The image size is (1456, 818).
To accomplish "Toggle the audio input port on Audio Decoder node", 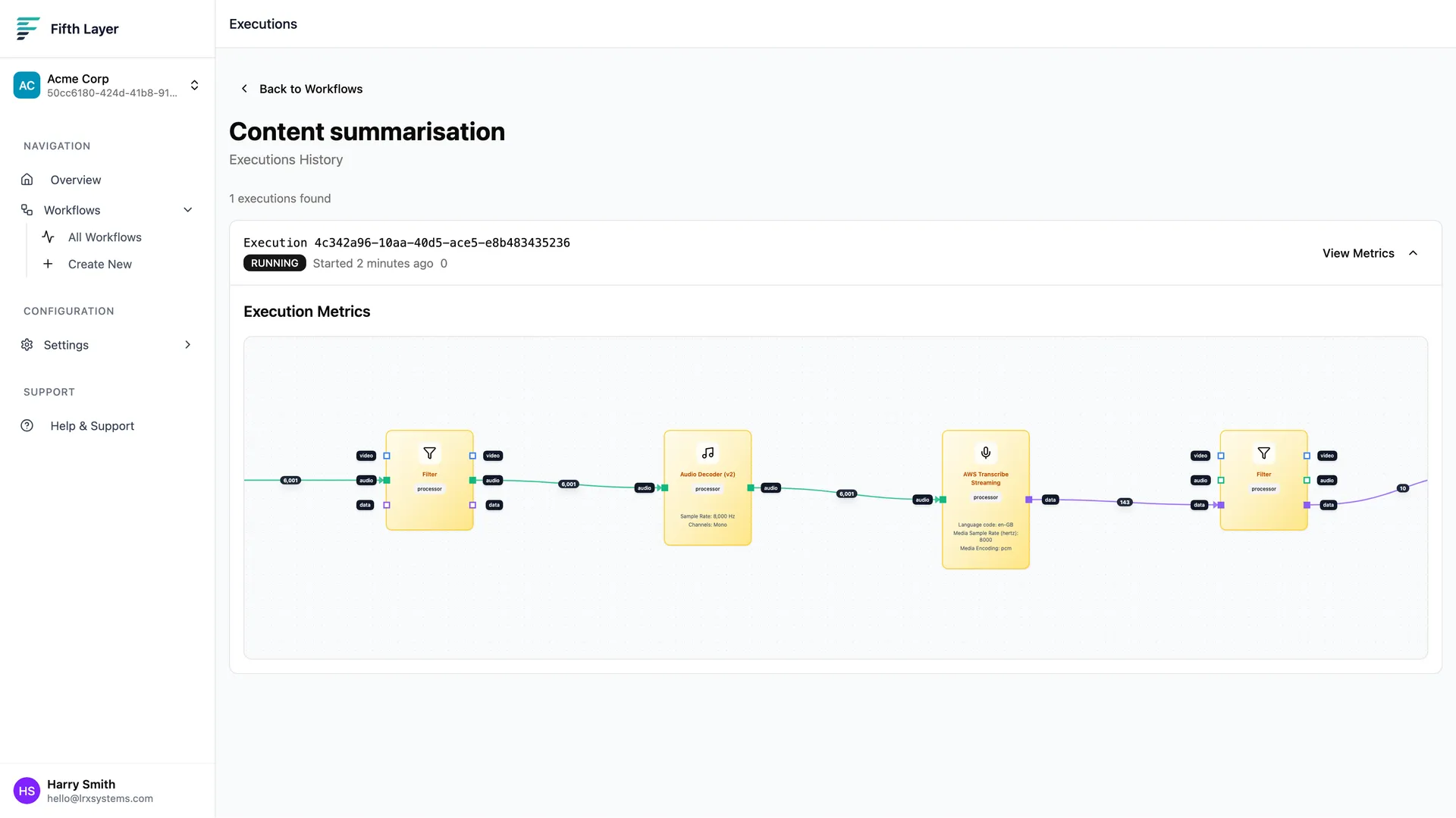I will [664, 487].
